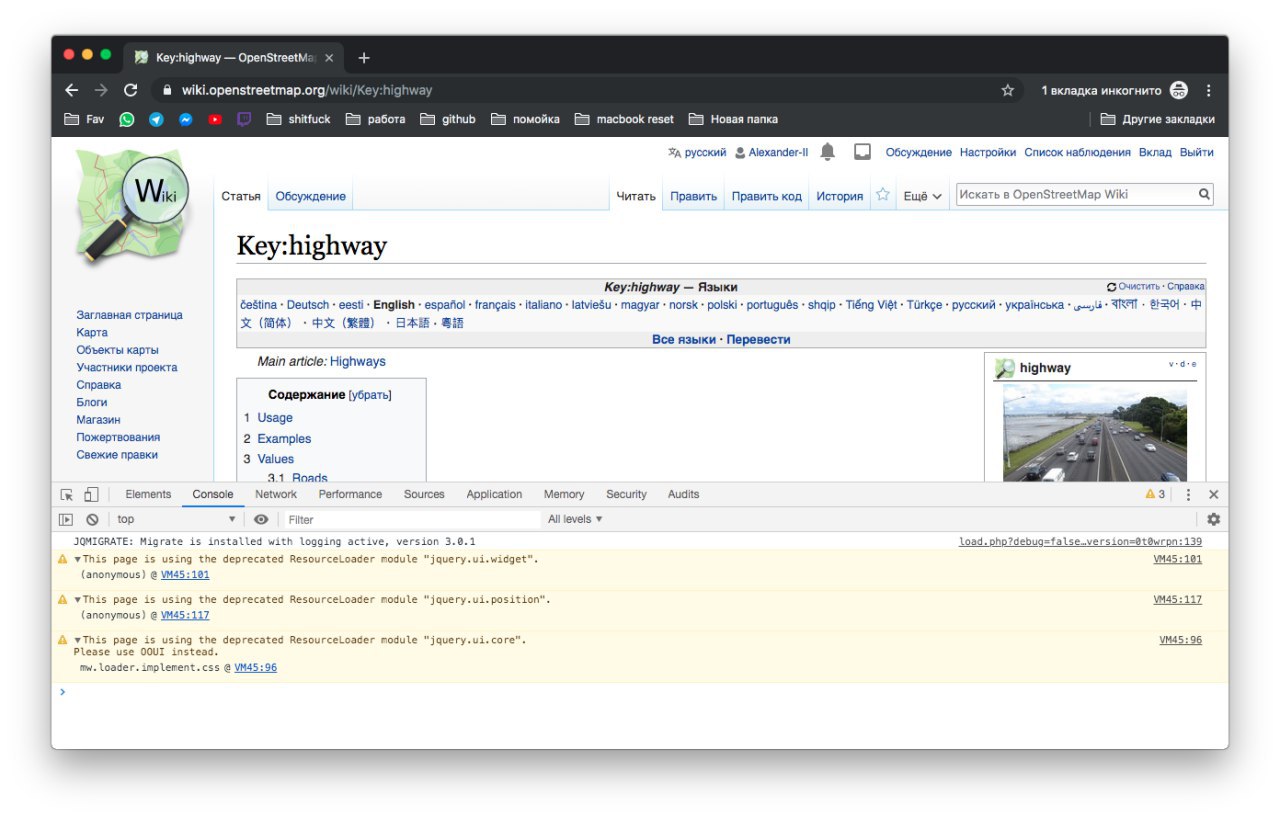Click the 3 warnings counter badge

click(1155, 494)
